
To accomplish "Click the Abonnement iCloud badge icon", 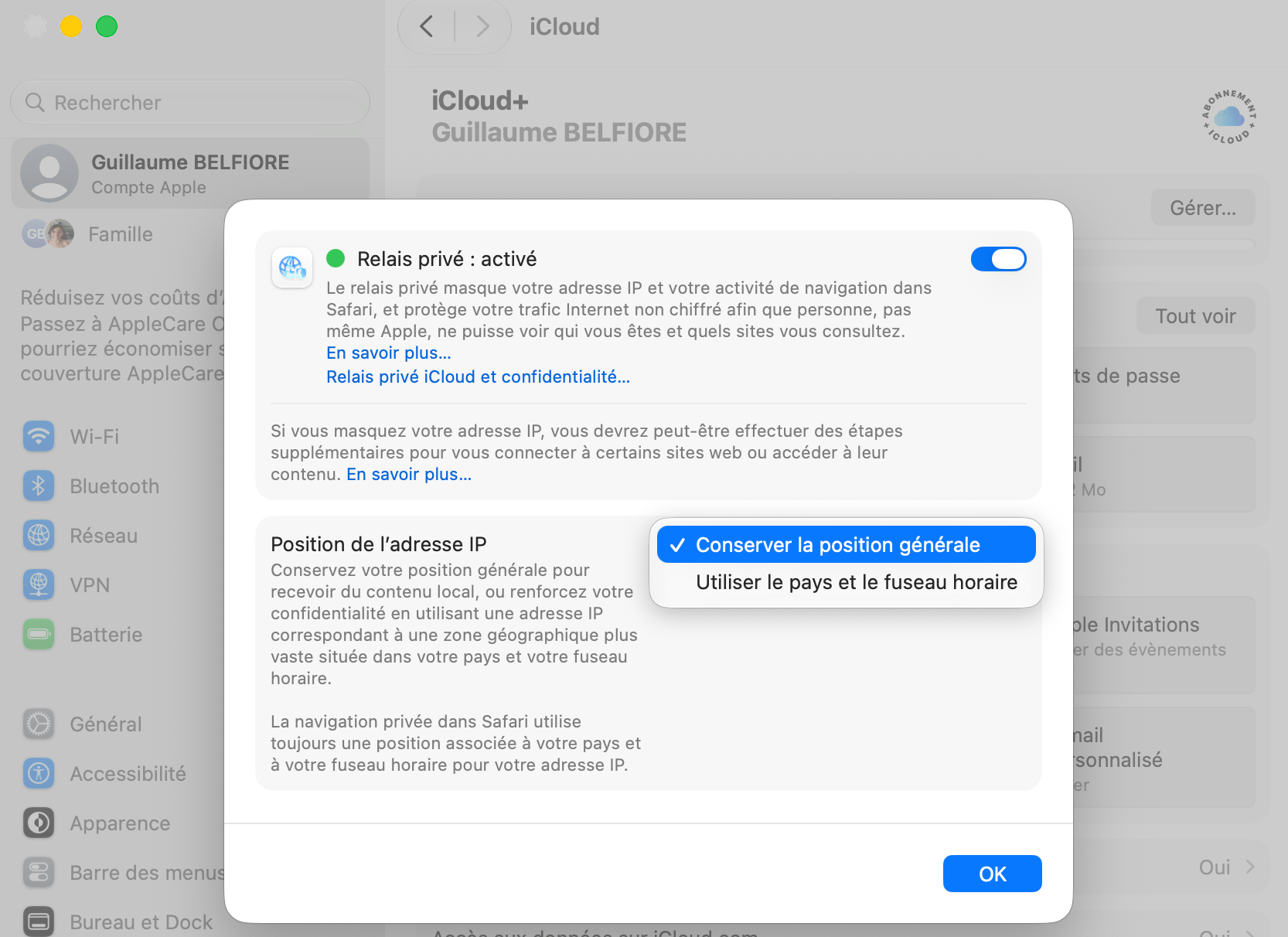I will pos(1228,117).
